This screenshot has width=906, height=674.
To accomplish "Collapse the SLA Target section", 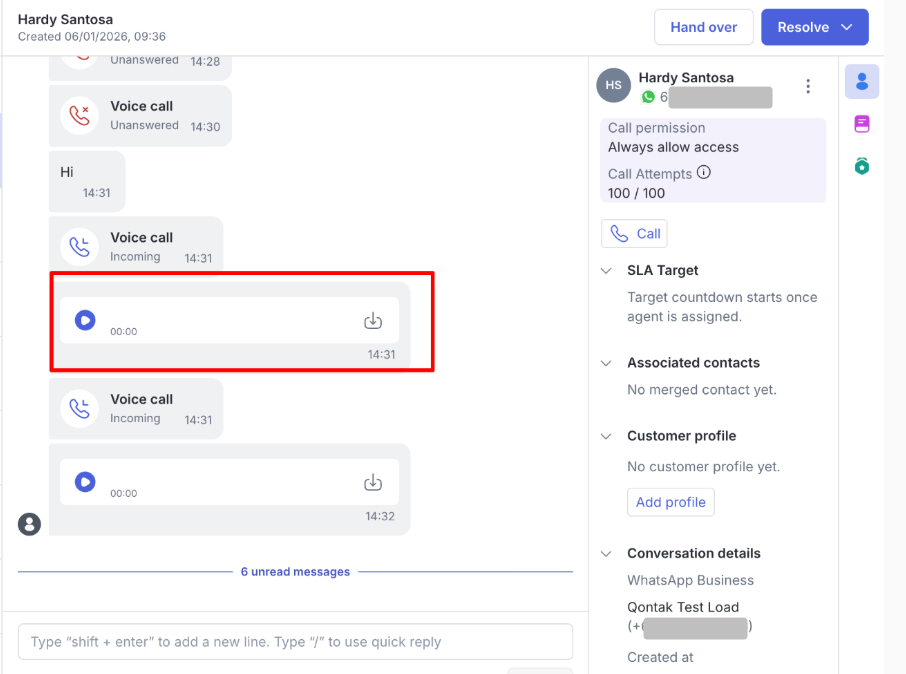I will coord(606,271).
